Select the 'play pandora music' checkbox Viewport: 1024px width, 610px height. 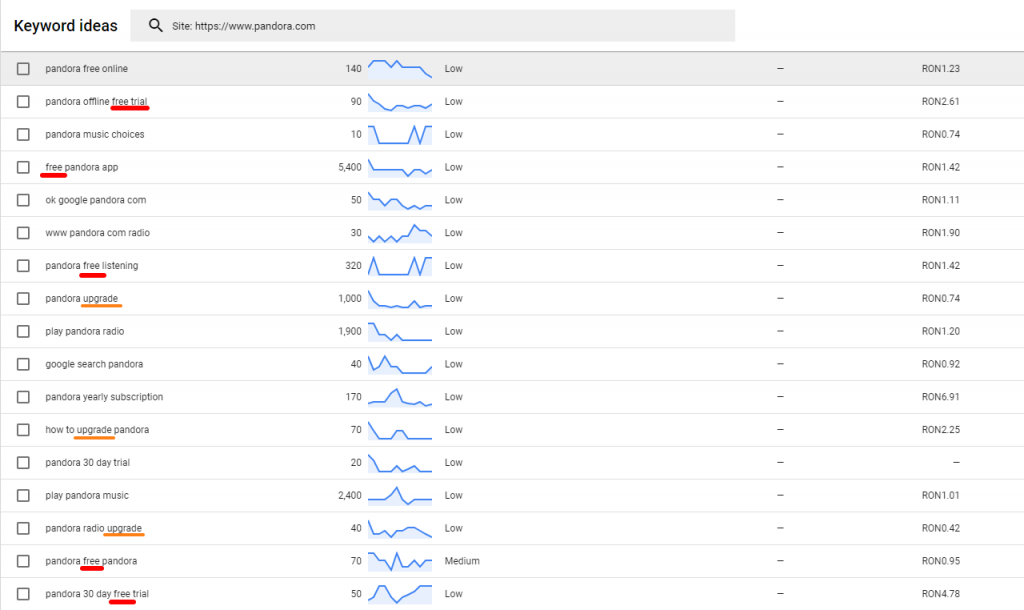tap(23, 496)
